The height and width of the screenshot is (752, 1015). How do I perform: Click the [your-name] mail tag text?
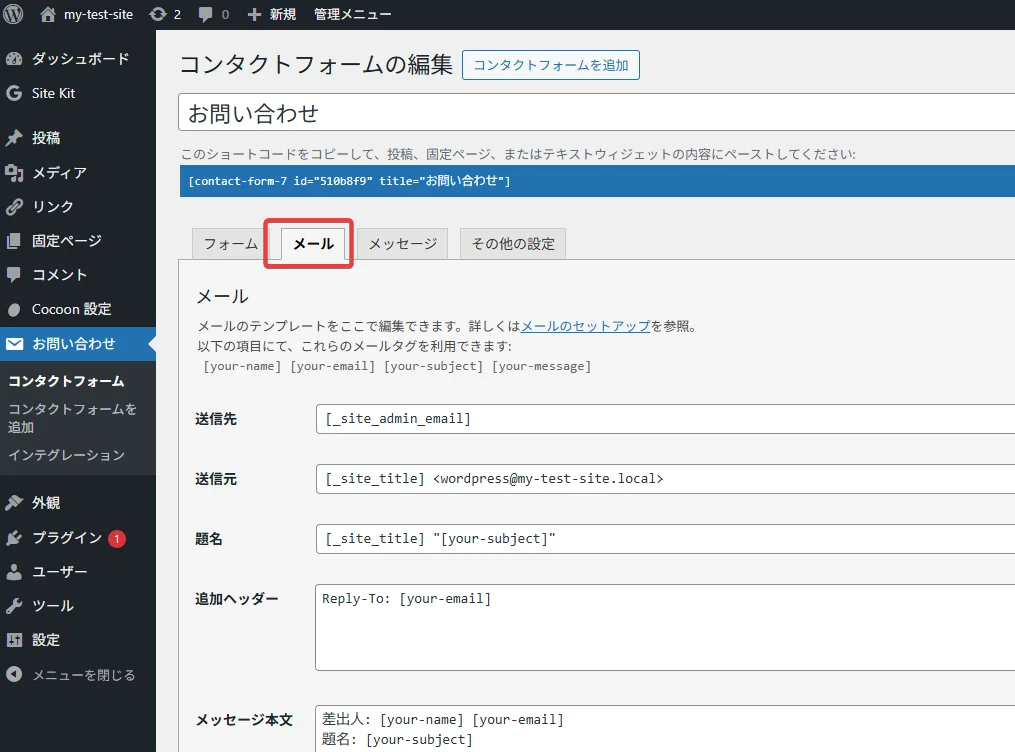pyautogui.click(x=242, y=366)
